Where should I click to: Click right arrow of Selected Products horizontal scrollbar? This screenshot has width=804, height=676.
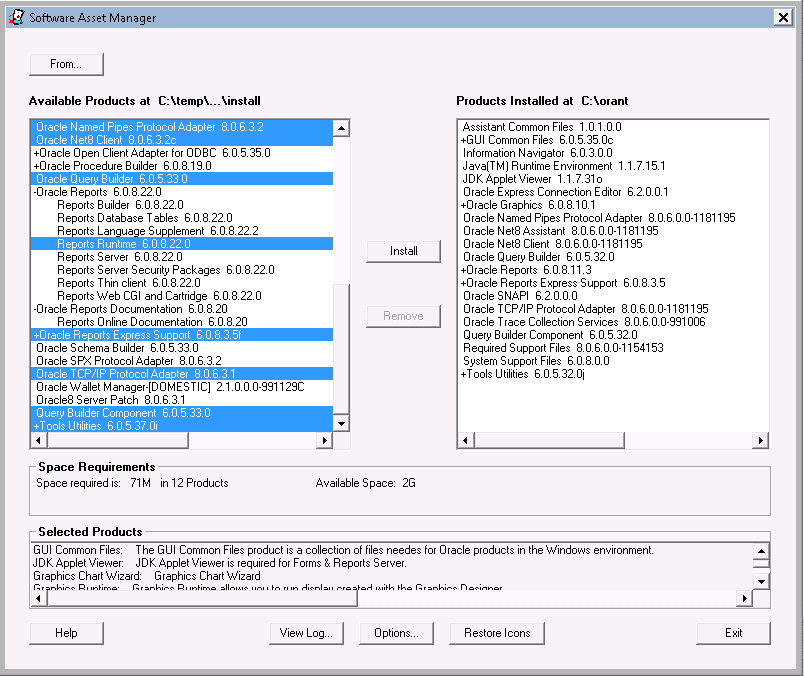pos(745,598)
